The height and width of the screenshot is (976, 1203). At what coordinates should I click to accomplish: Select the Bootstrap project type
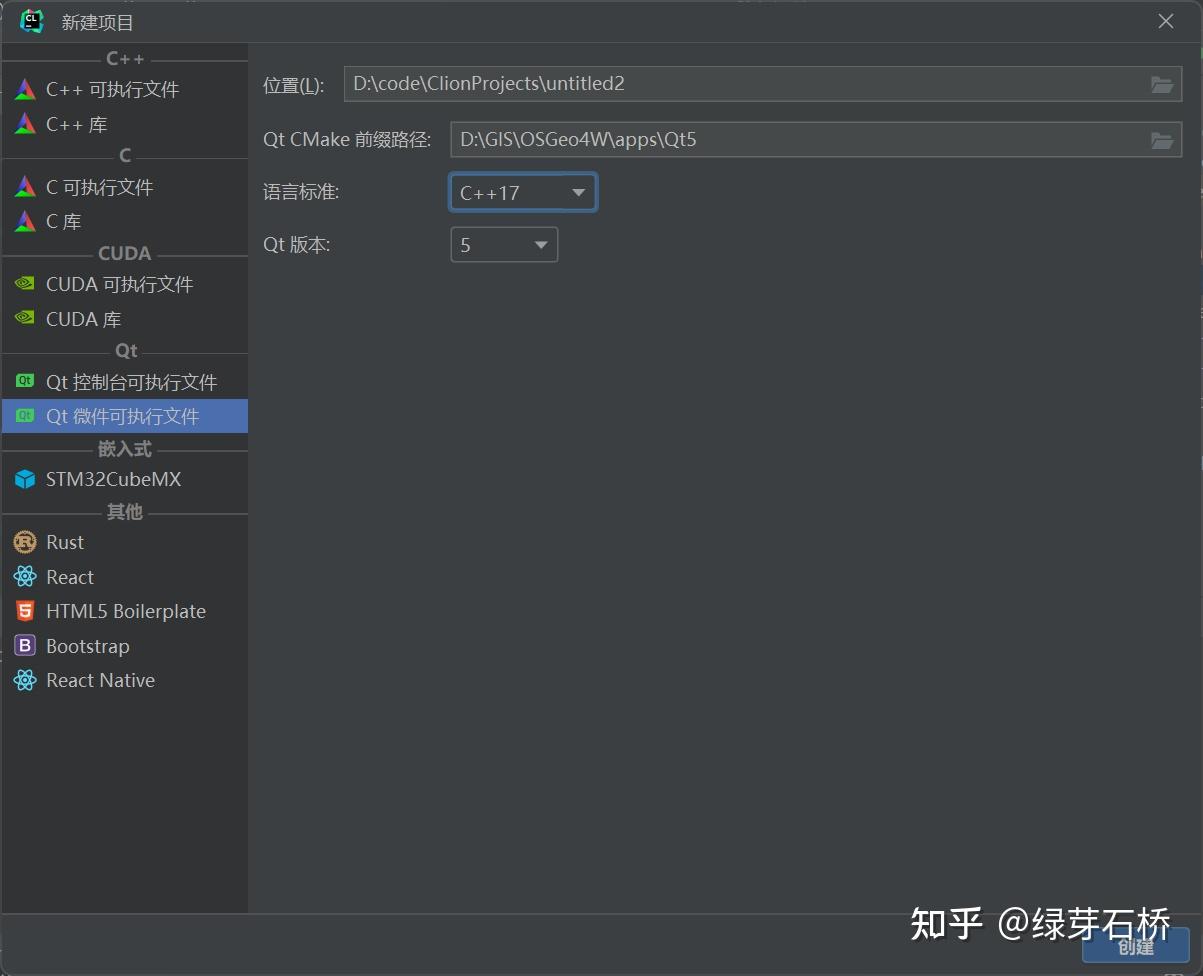pos(124,646)
